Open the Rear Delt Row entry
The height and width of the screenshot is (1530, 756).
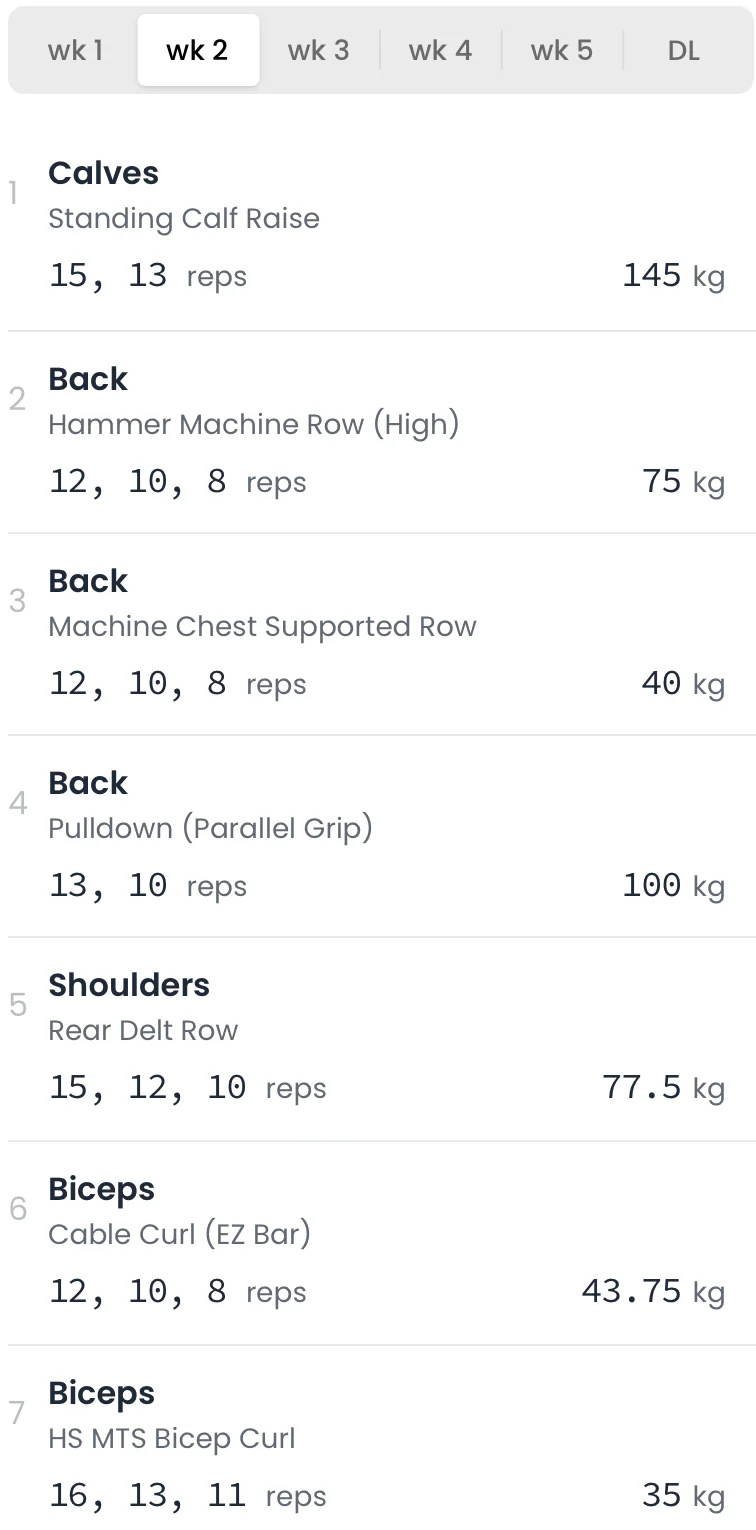(143, 1031)
